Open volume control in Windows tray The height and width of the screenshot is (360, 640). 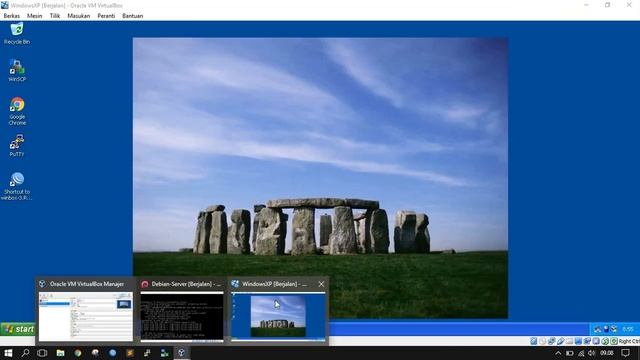591,353
